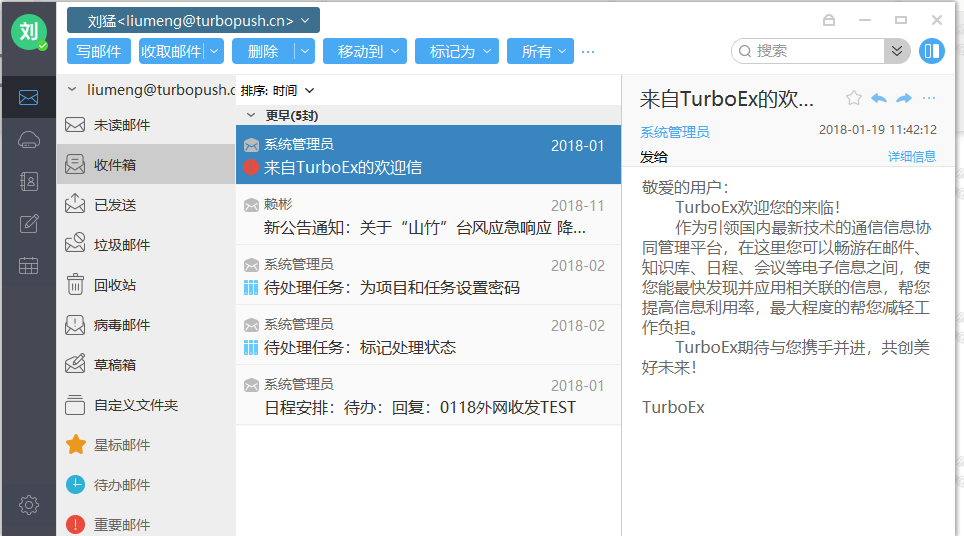Viewport: 964px width, 536px height.
Task: Open the 垃圾邮件 folder
Action: 121,245
